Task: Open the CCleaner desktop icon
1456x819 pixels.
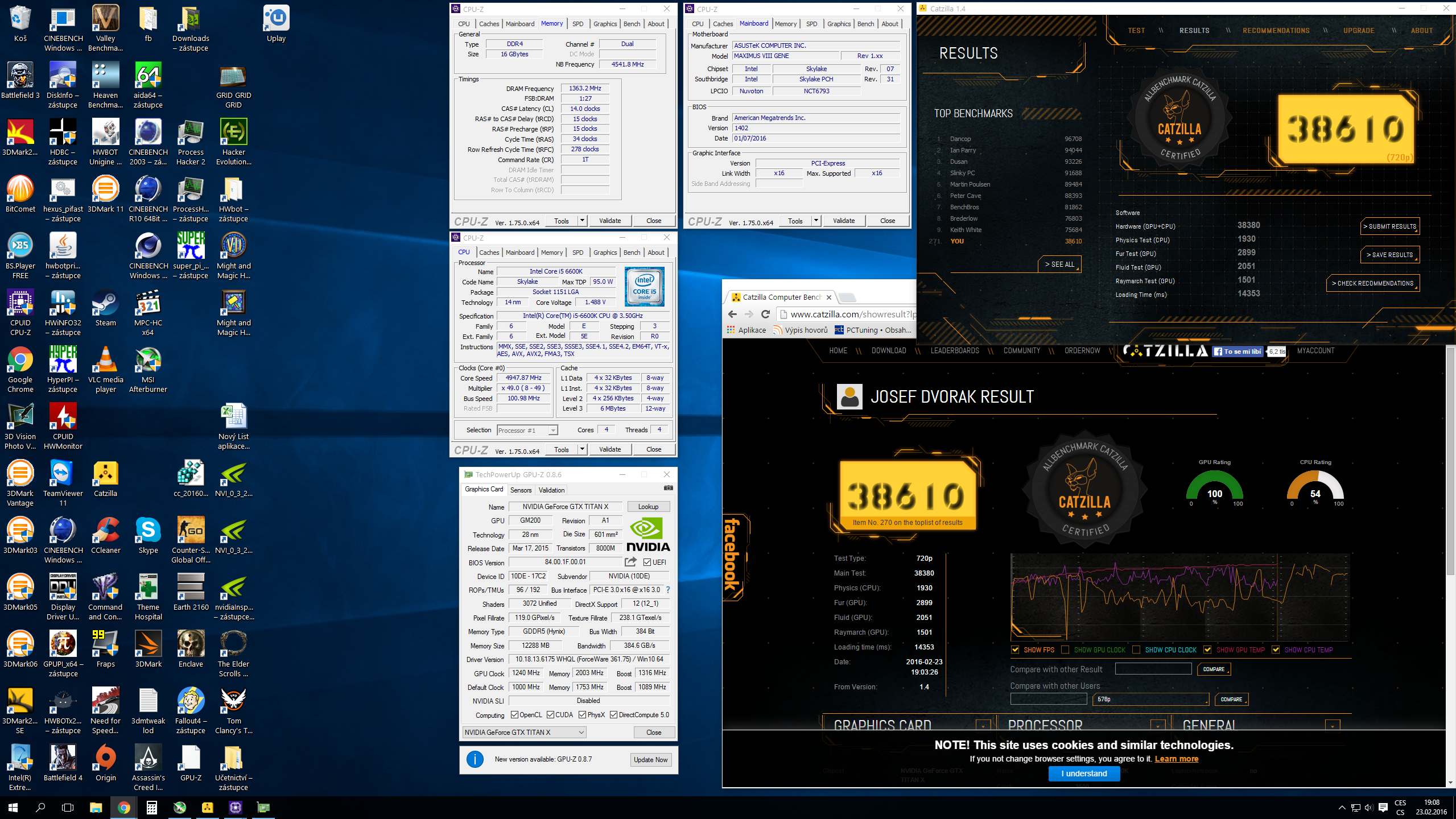Action: (x=105, y=536)
